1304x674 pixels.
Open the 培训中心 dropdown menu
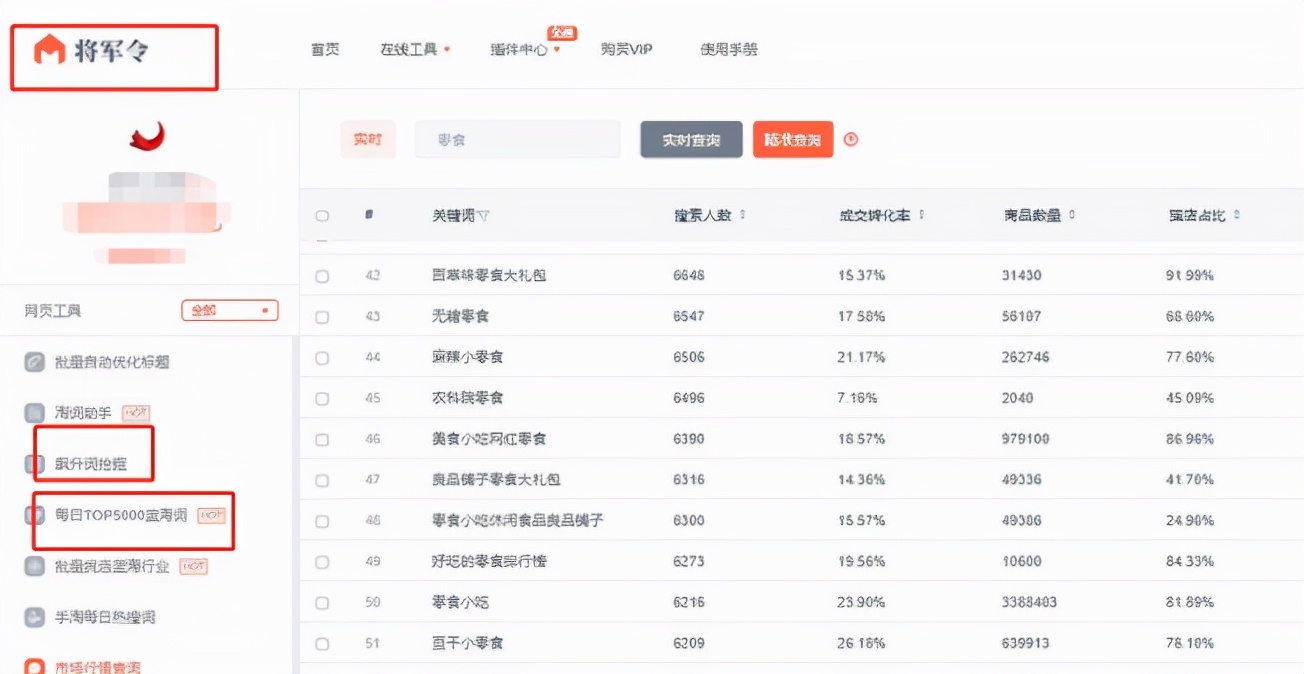click(521, 49)
